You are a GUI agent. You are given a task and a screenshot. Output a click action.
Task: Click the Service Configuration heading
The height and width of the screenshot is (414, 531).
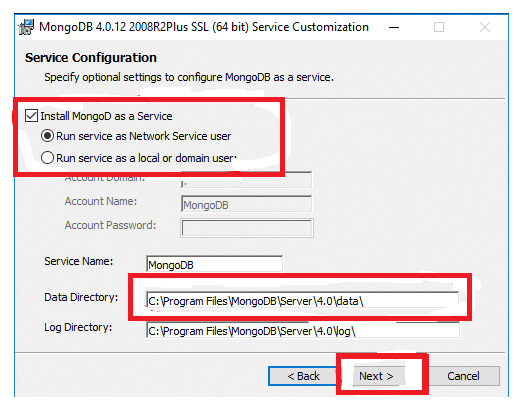pyautogui.click(x=91, y=58)
